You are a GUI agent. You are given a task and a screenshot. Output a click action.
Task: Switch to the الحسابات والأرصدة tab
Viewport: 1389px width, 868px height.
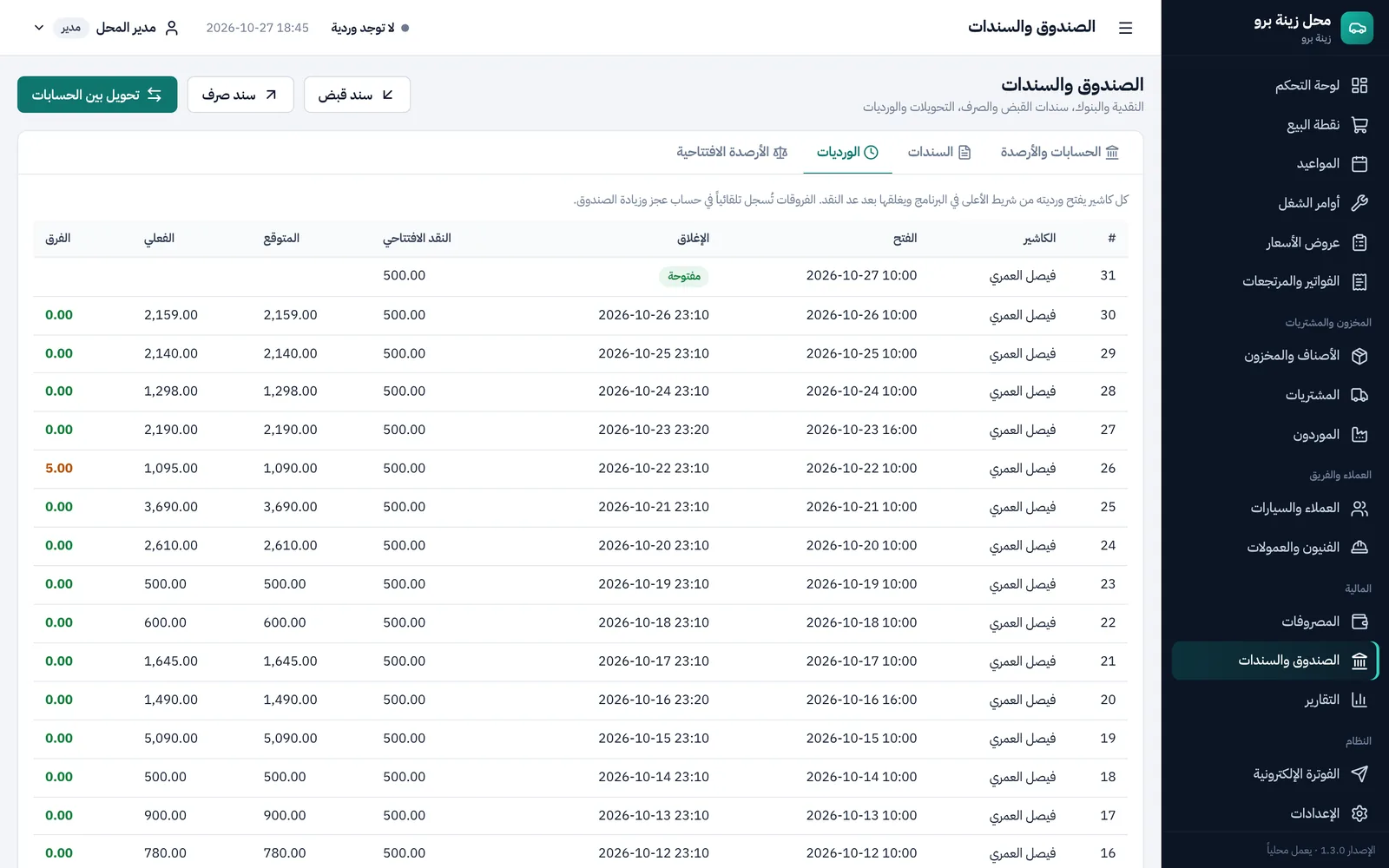(x=1059, y=152)
